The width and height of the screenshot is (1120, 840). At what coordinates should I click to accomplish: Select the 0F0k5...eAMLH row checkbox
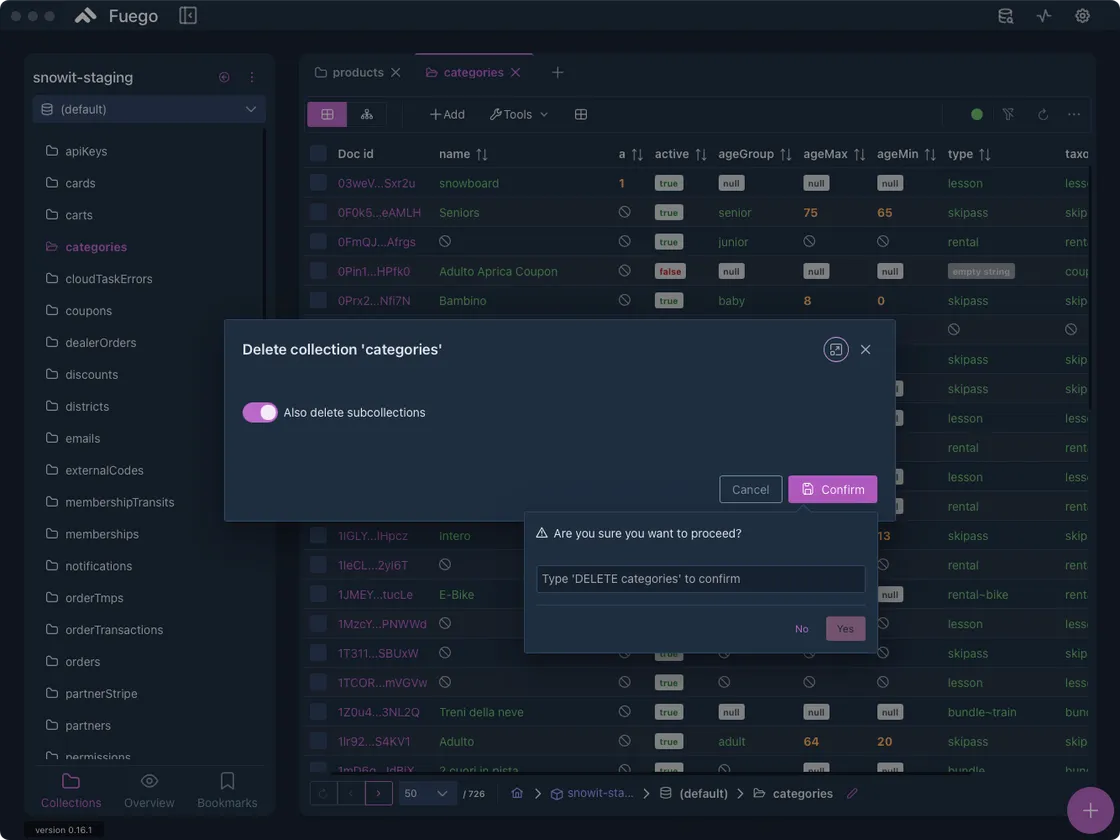click(319, 212)
